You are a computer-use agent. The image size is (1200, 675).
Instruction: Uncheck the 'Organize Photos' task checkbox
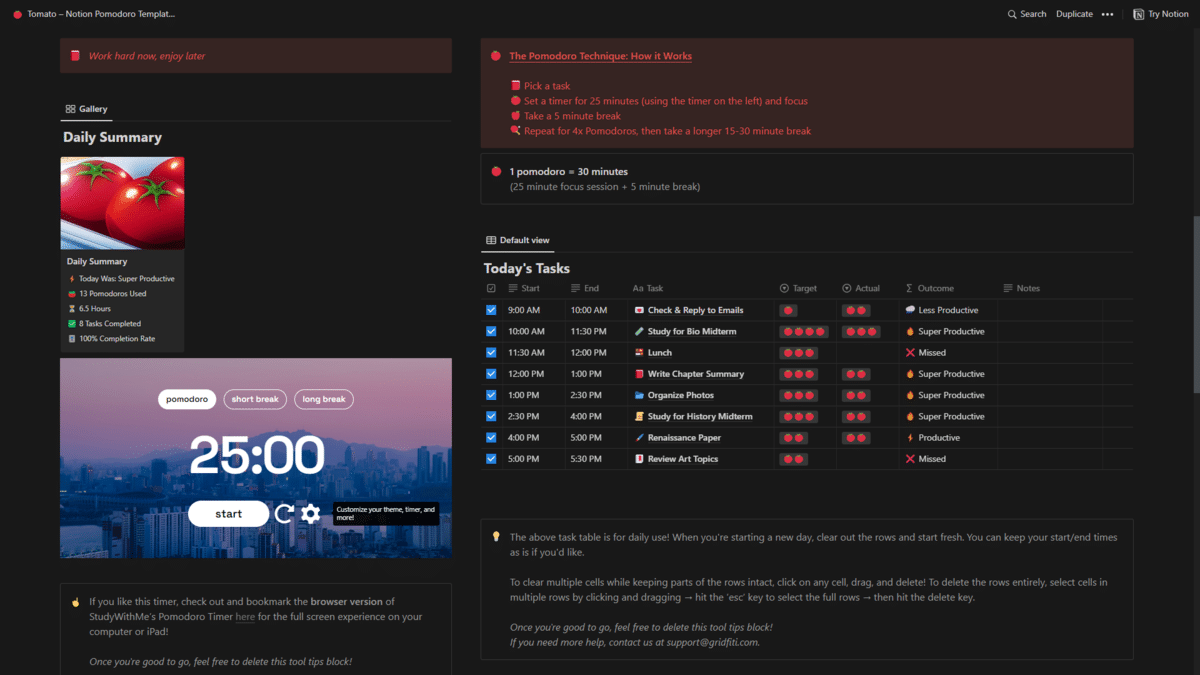pos(491,395)
